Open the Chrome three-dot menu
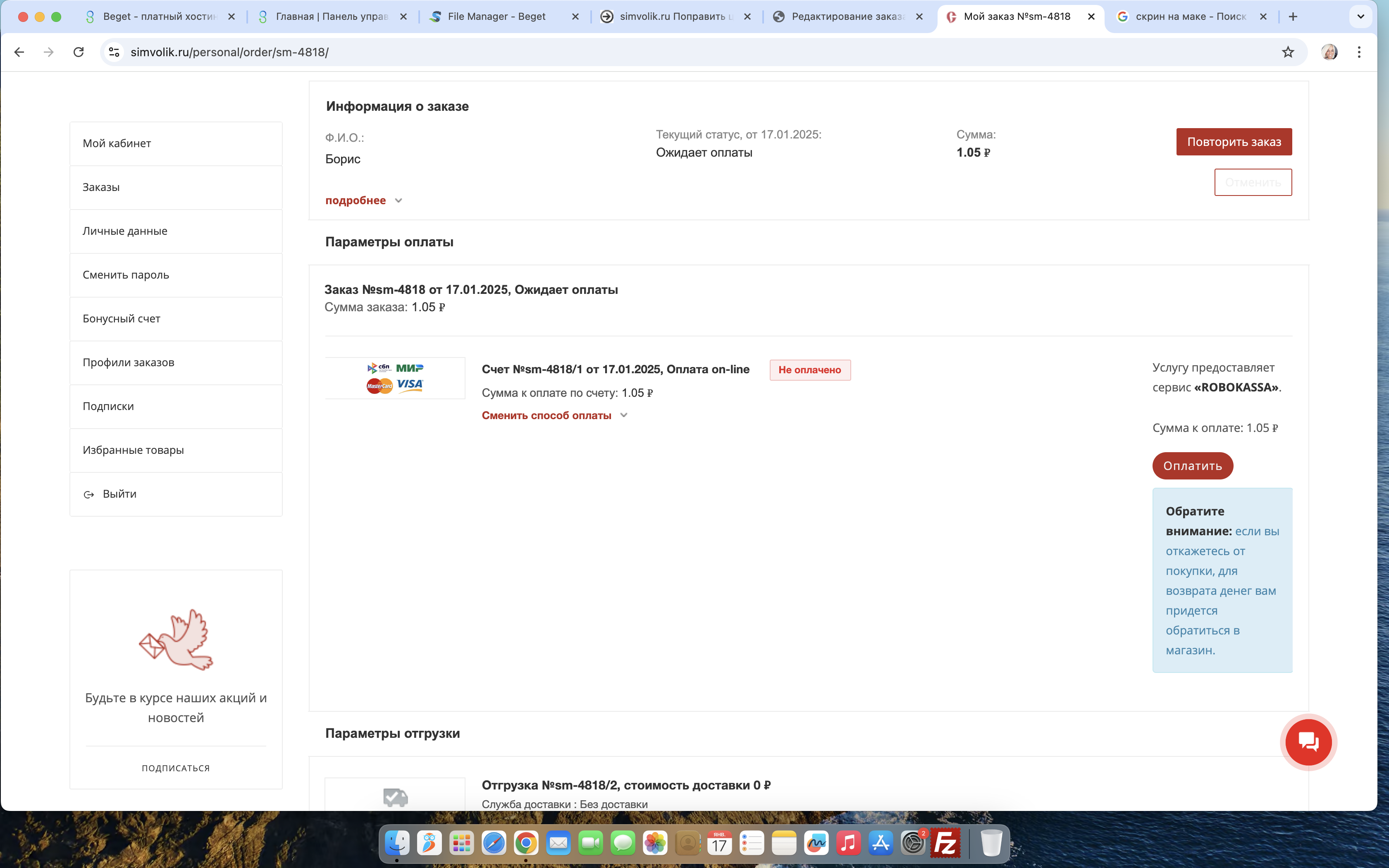The image size is (1389, 868). (1359, 52)
